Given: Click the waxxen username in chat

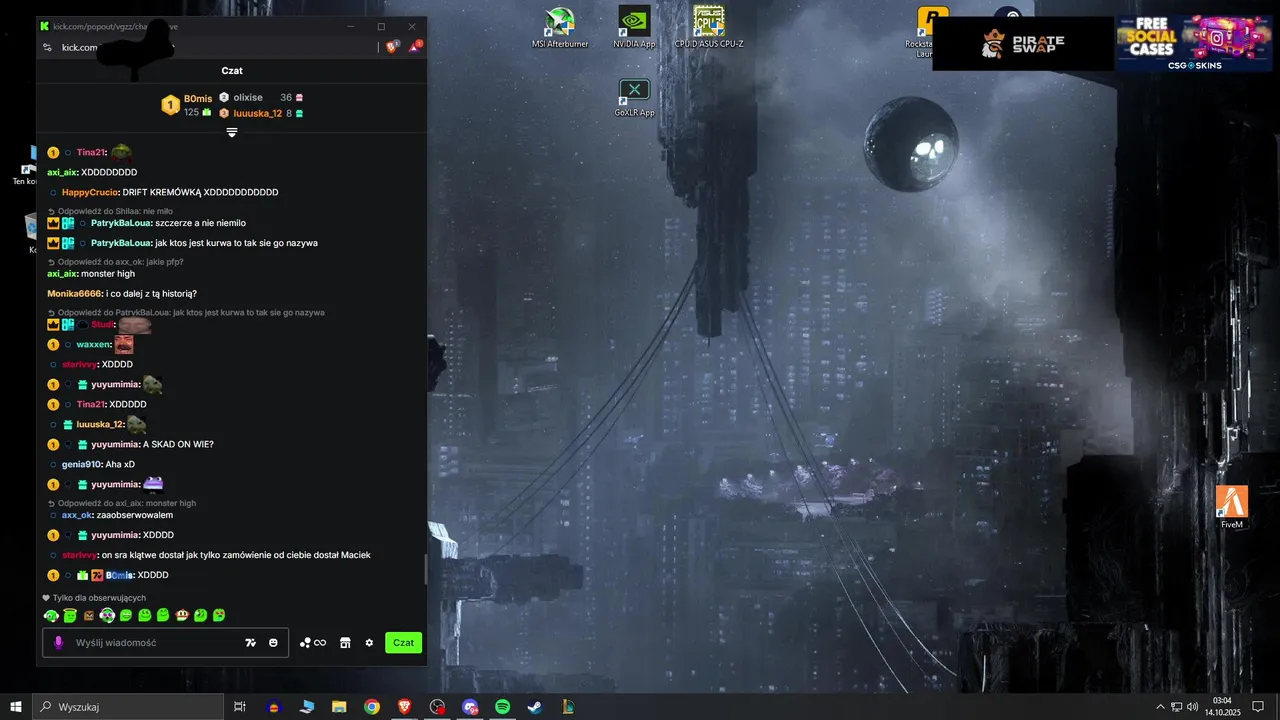Looking at the screenshot, I should coord(93,344).
